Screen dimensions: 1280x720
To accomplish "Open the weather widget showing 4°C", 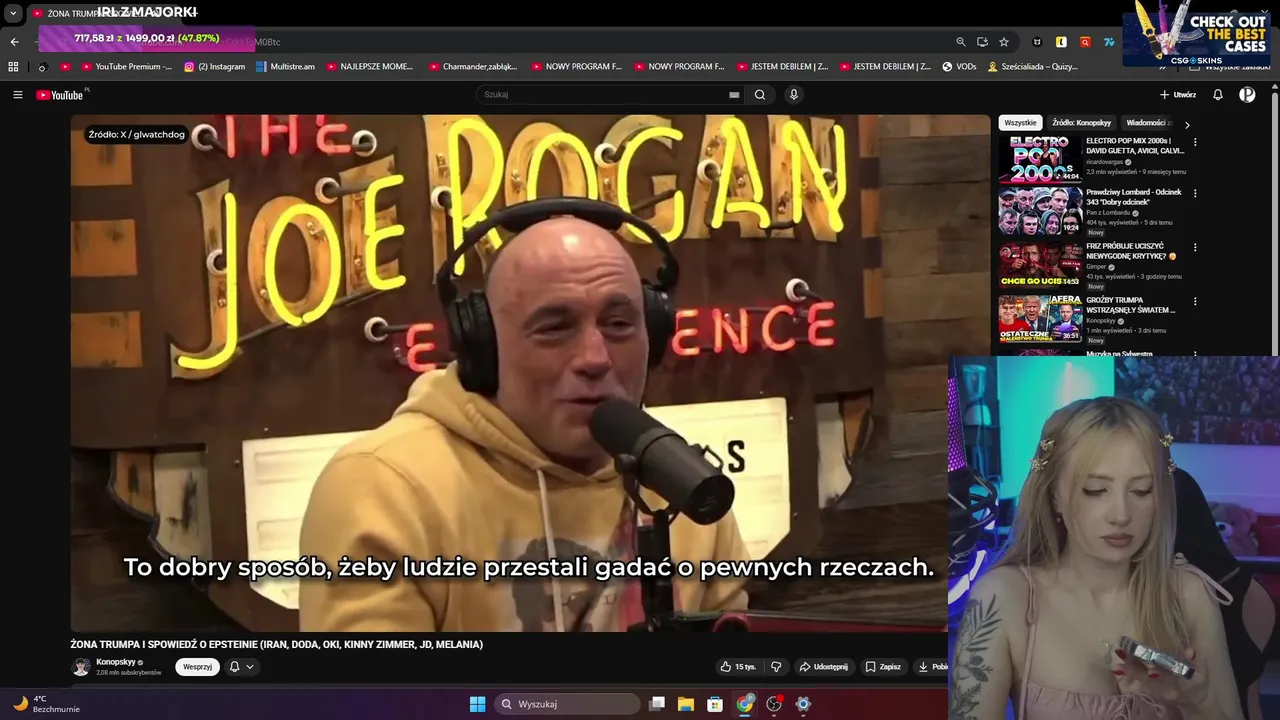I will click(45, 704).
